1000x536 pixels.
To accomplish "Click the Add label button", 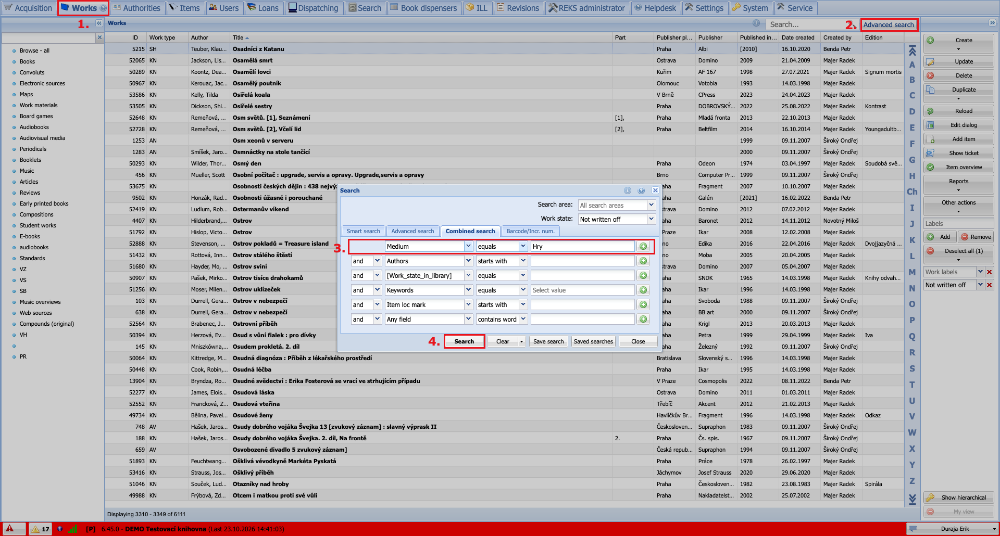I will coord(940,237).
